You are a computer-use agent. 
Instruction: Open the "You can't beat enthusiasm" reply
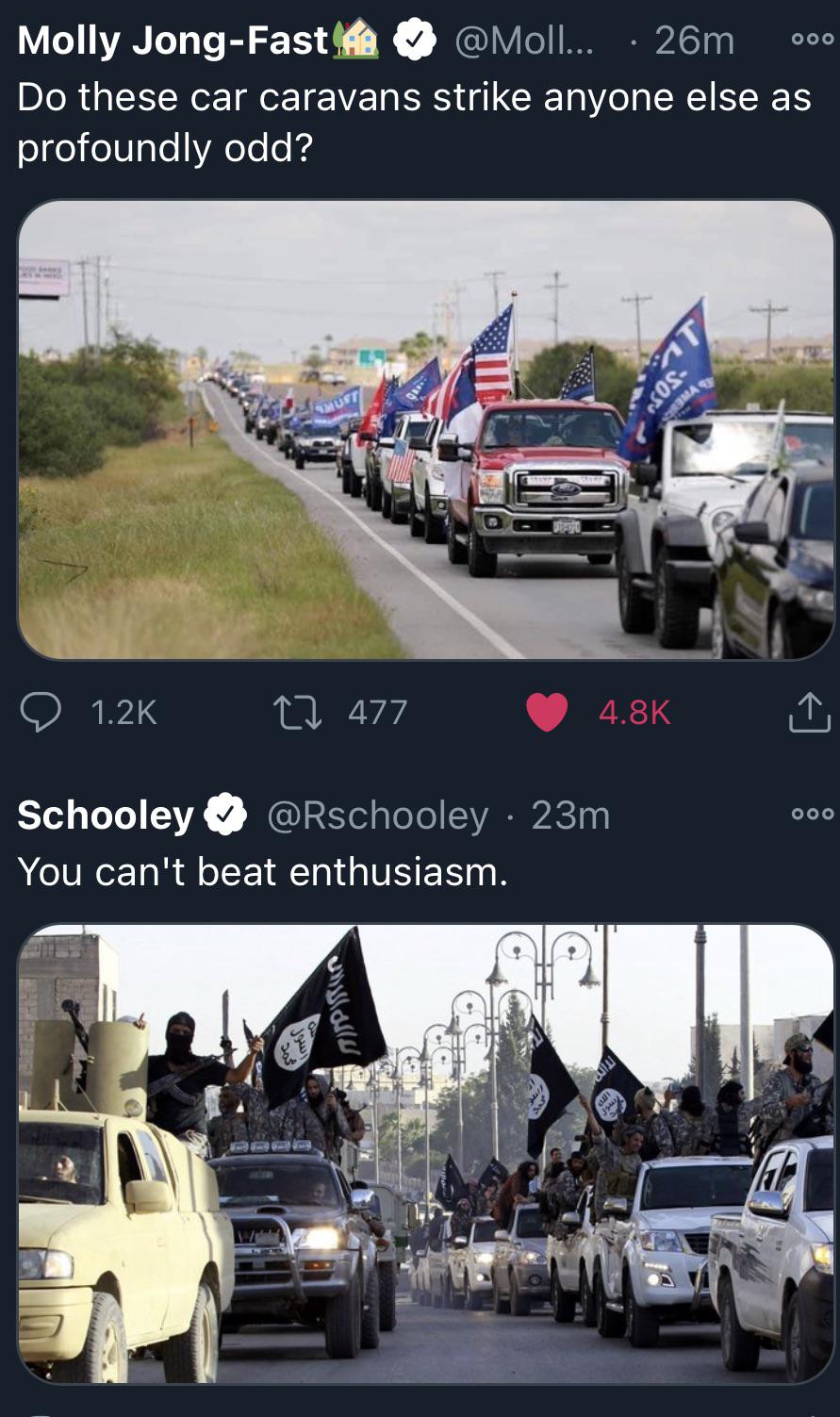coord(262,871)
